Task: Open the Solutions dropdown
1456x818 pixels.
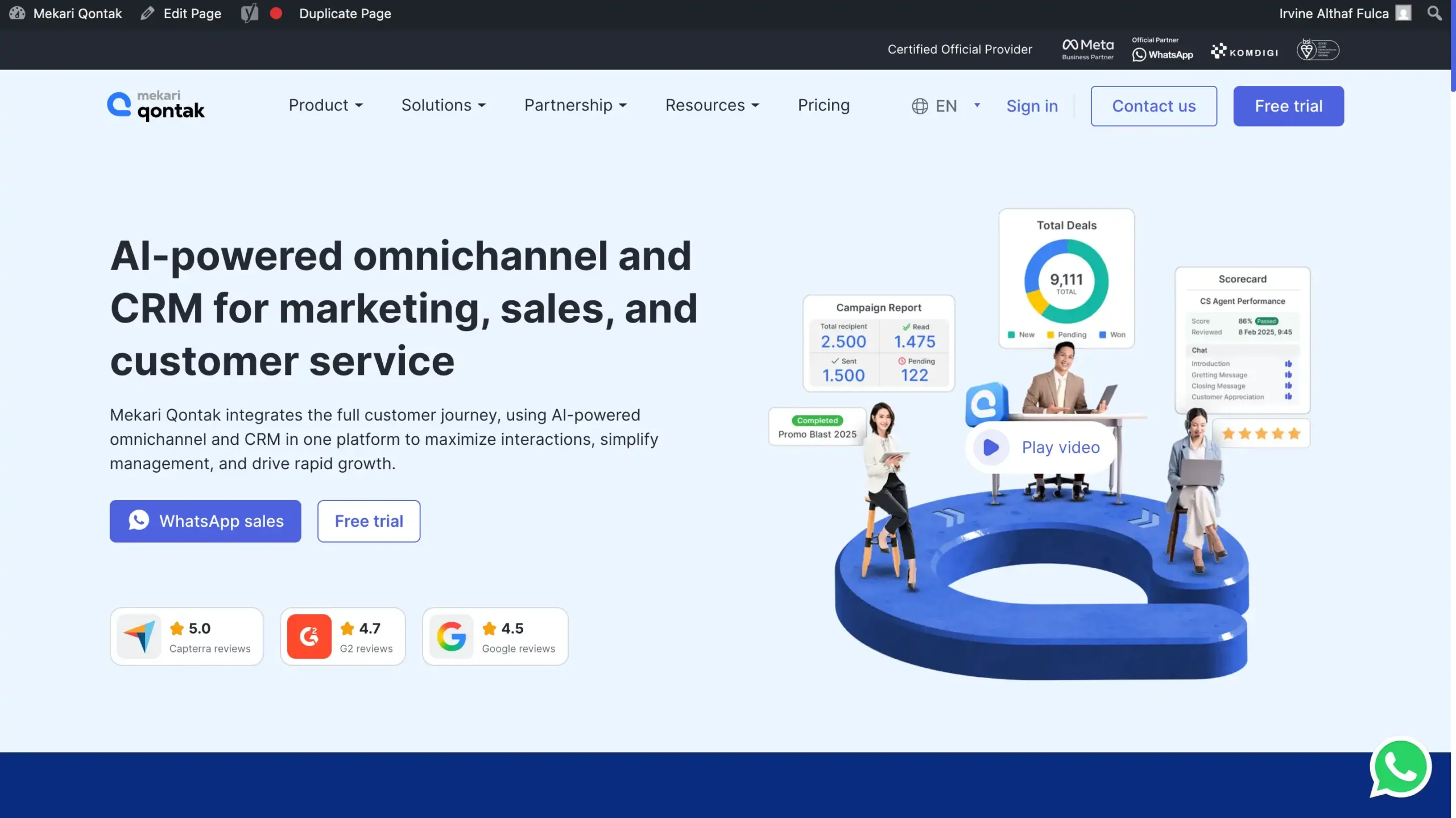Action: pyautogui.click(x=444, y=105)
